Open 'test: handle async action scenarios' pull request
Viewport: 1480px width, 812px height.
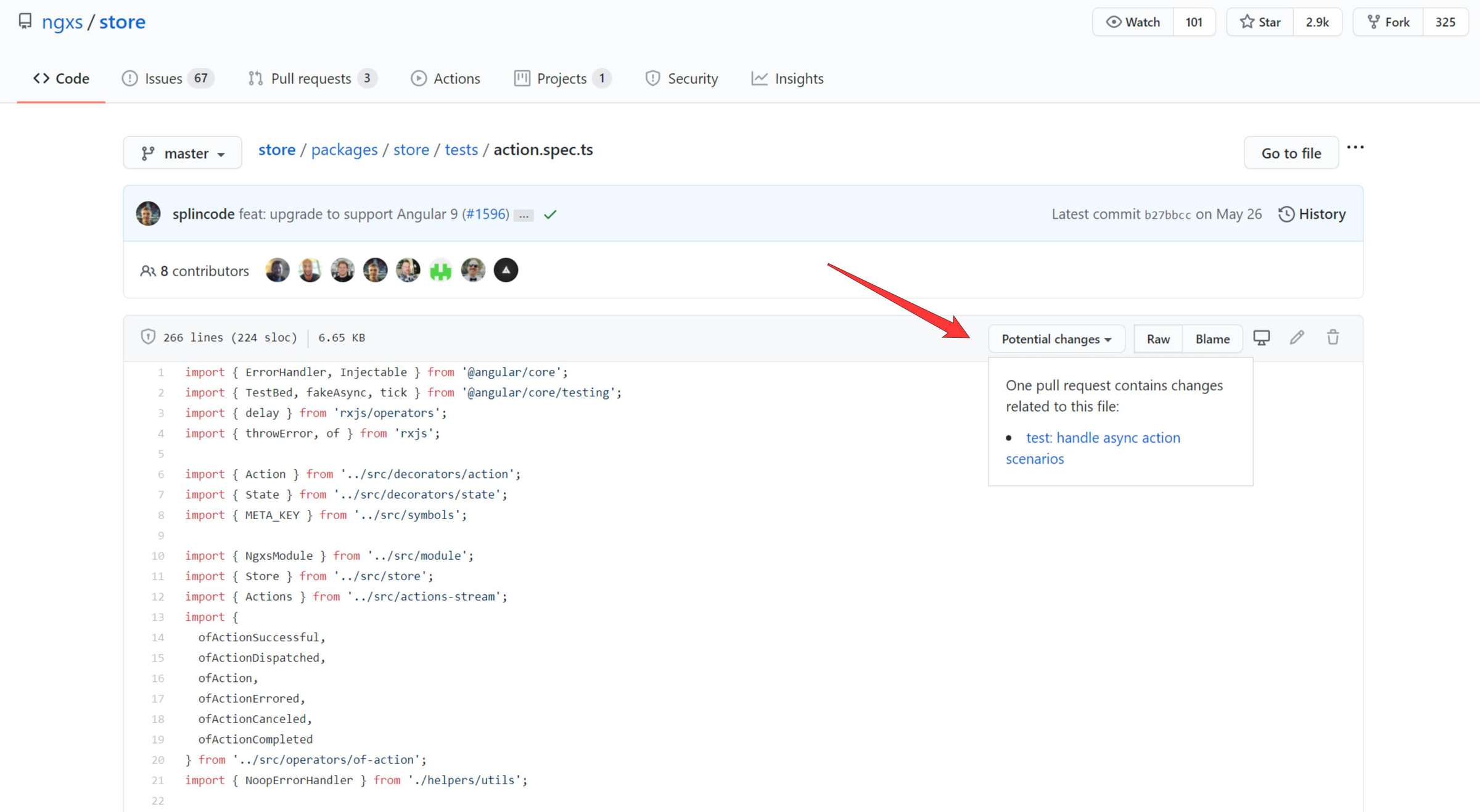click(x=1093, y=448)
